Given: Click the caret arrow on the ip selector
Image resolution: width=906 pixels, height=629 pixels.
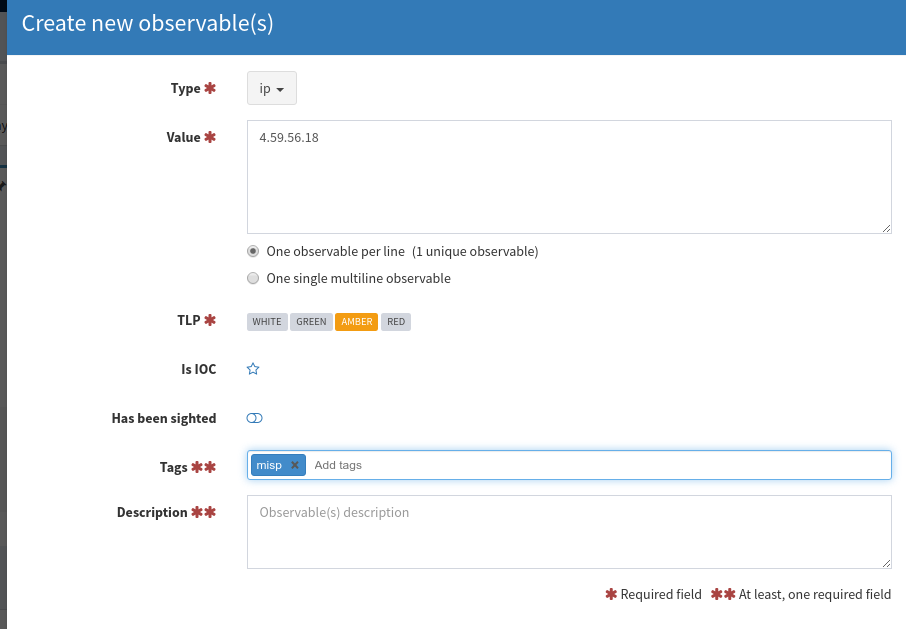Looking at the screenshot, I should [x=282, y=88].
